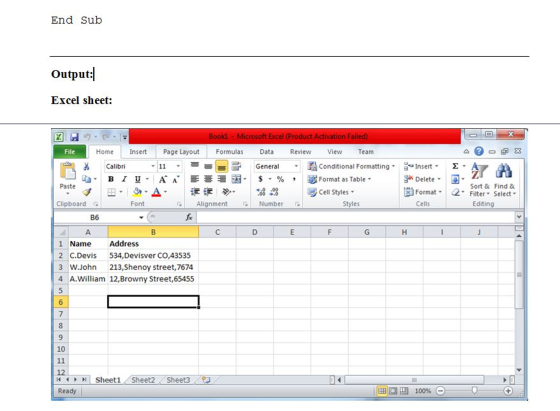The image size is (560, 411).
Task: Click the Increase Decimal icon
Action: point(261,192)
